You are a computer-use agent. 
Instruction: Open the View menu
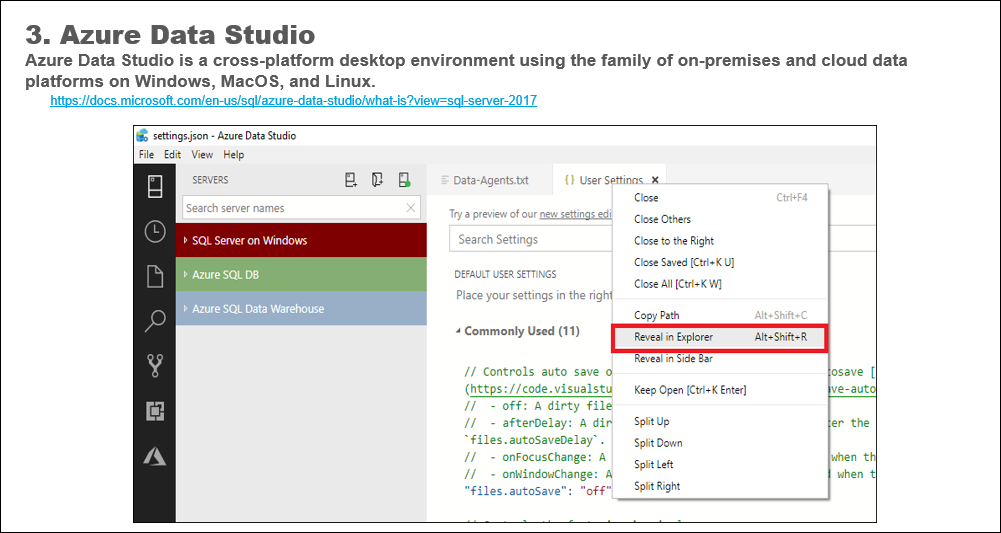[x=202, y=154]
